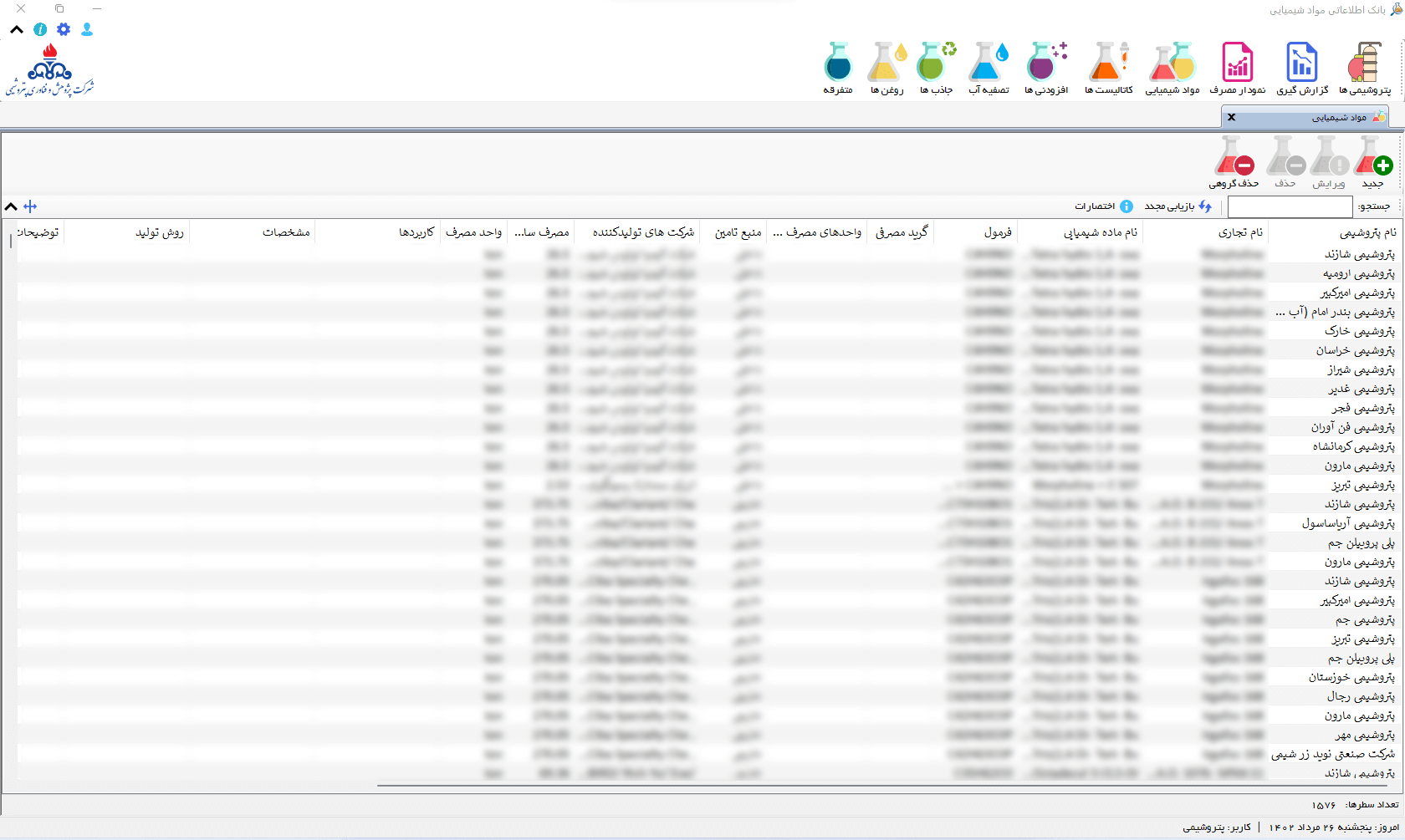The width and height of the screenshot is (1405, 840).
Task: Select the پتروشیمی بندر امام row
Action: (x=709, y=312)
